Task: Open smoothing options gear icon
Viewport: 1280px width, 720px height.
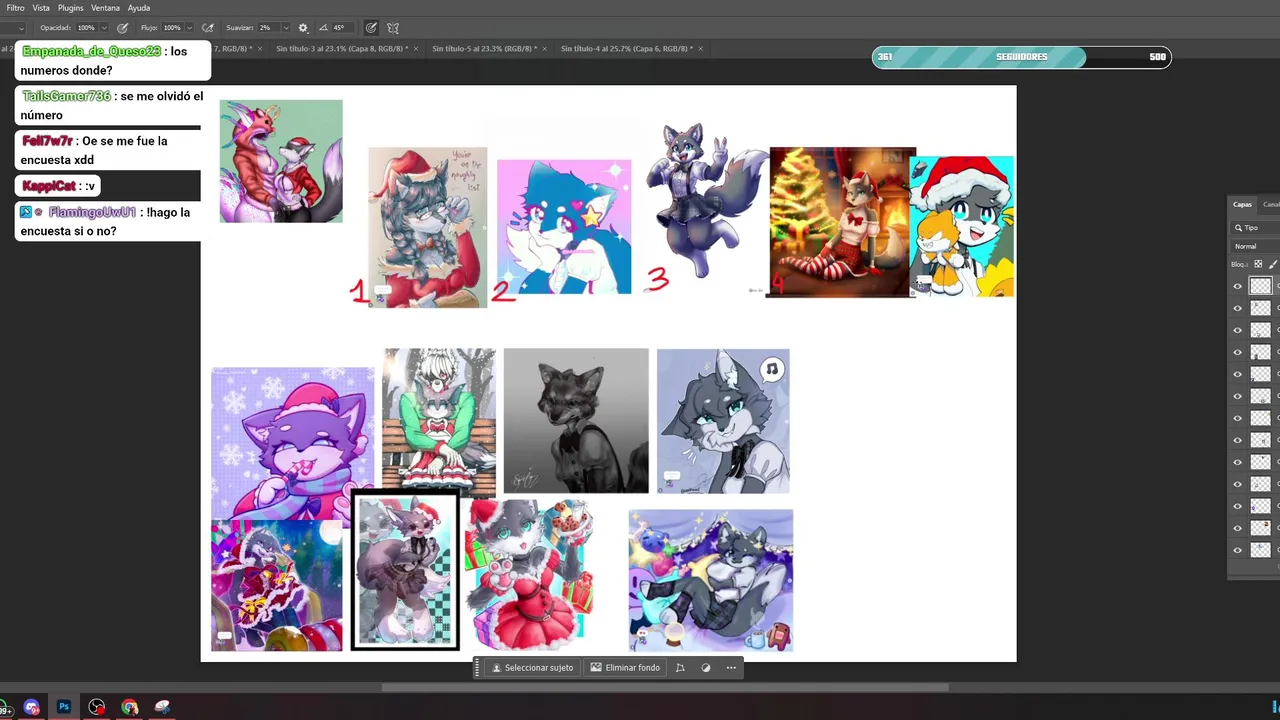Action: coord(303,28)
